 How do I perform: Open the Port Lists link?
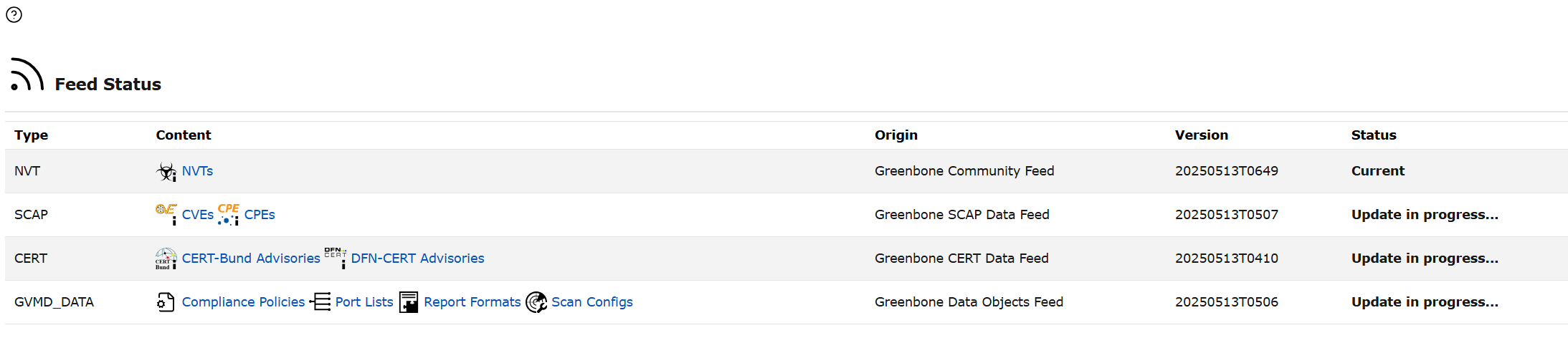(x=364, y=302)
